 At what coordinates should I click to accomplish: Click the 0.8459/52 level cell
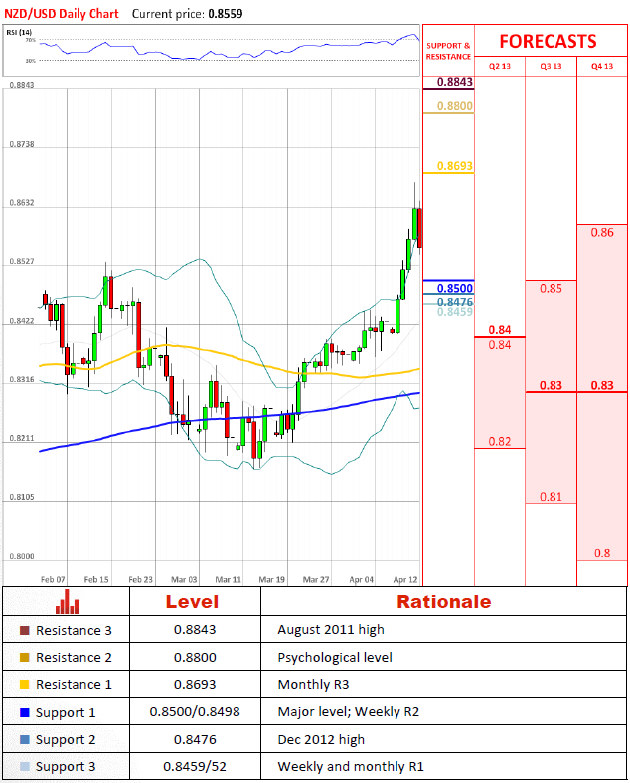coord(195,766)
